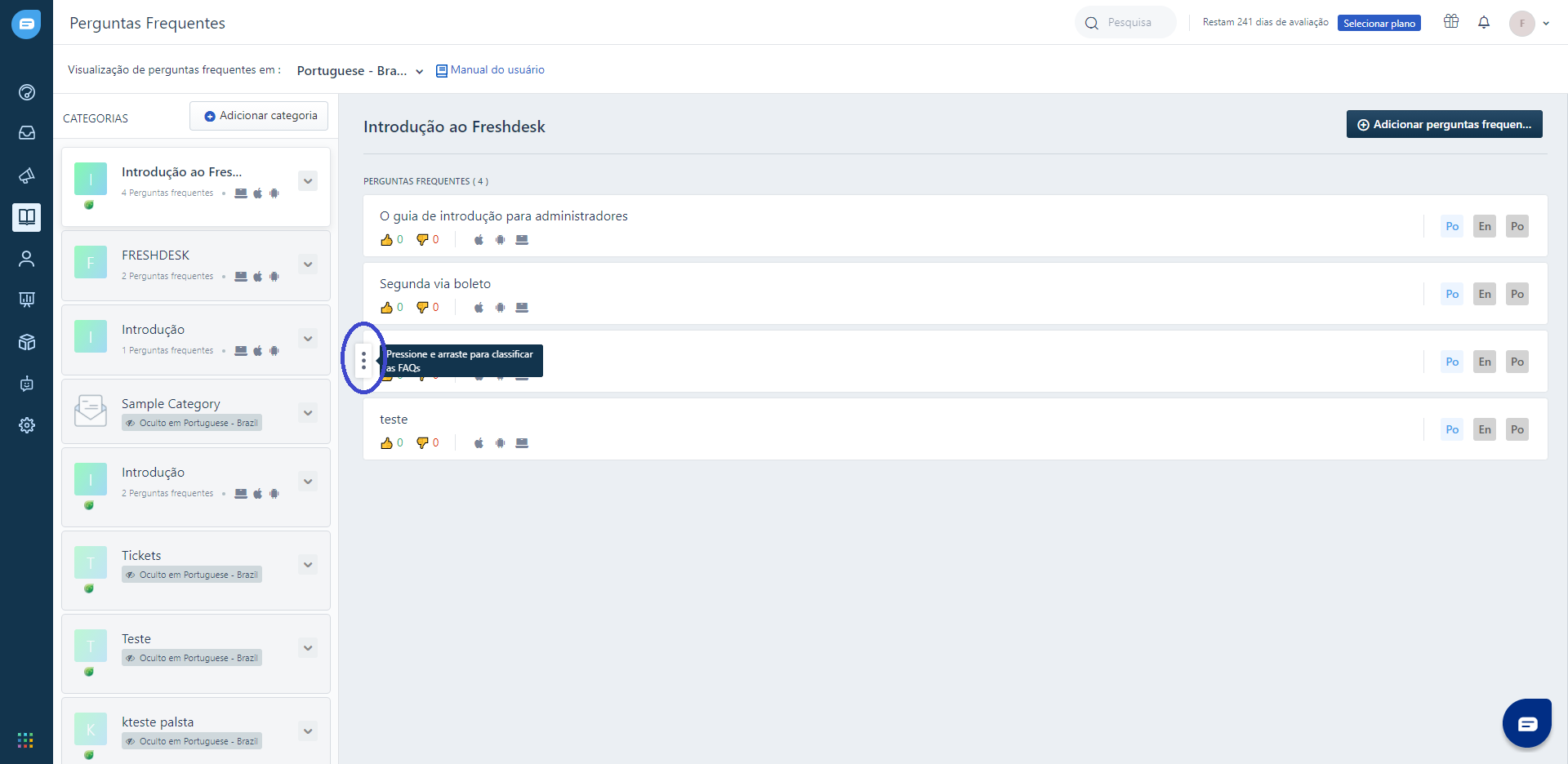Click the 'En' tag on the third FAQ row

point(1485,362)
